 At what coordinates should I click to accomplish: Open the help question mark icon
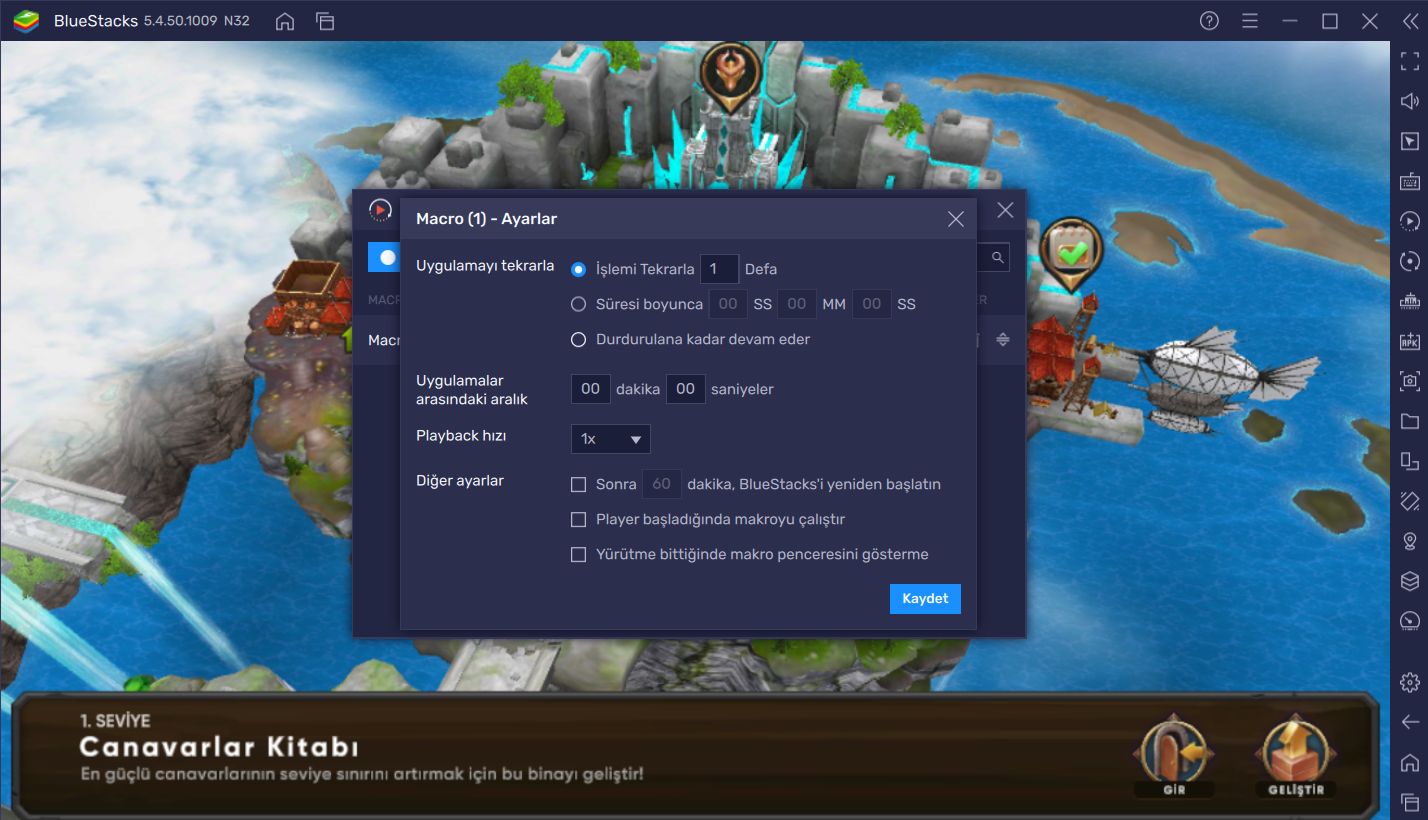[1209, 21]
